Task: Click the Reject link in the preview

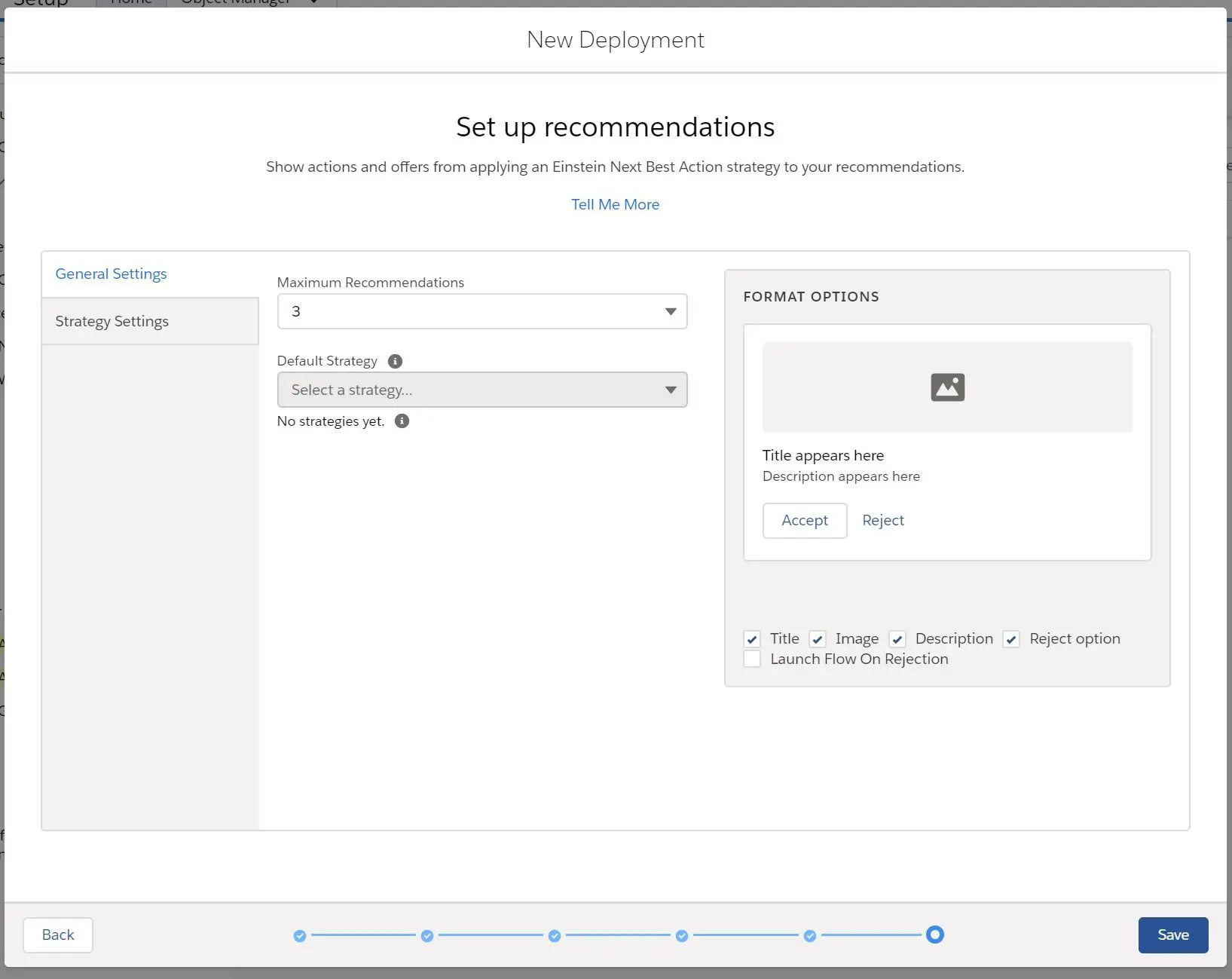Action: (x=883, y=520)
